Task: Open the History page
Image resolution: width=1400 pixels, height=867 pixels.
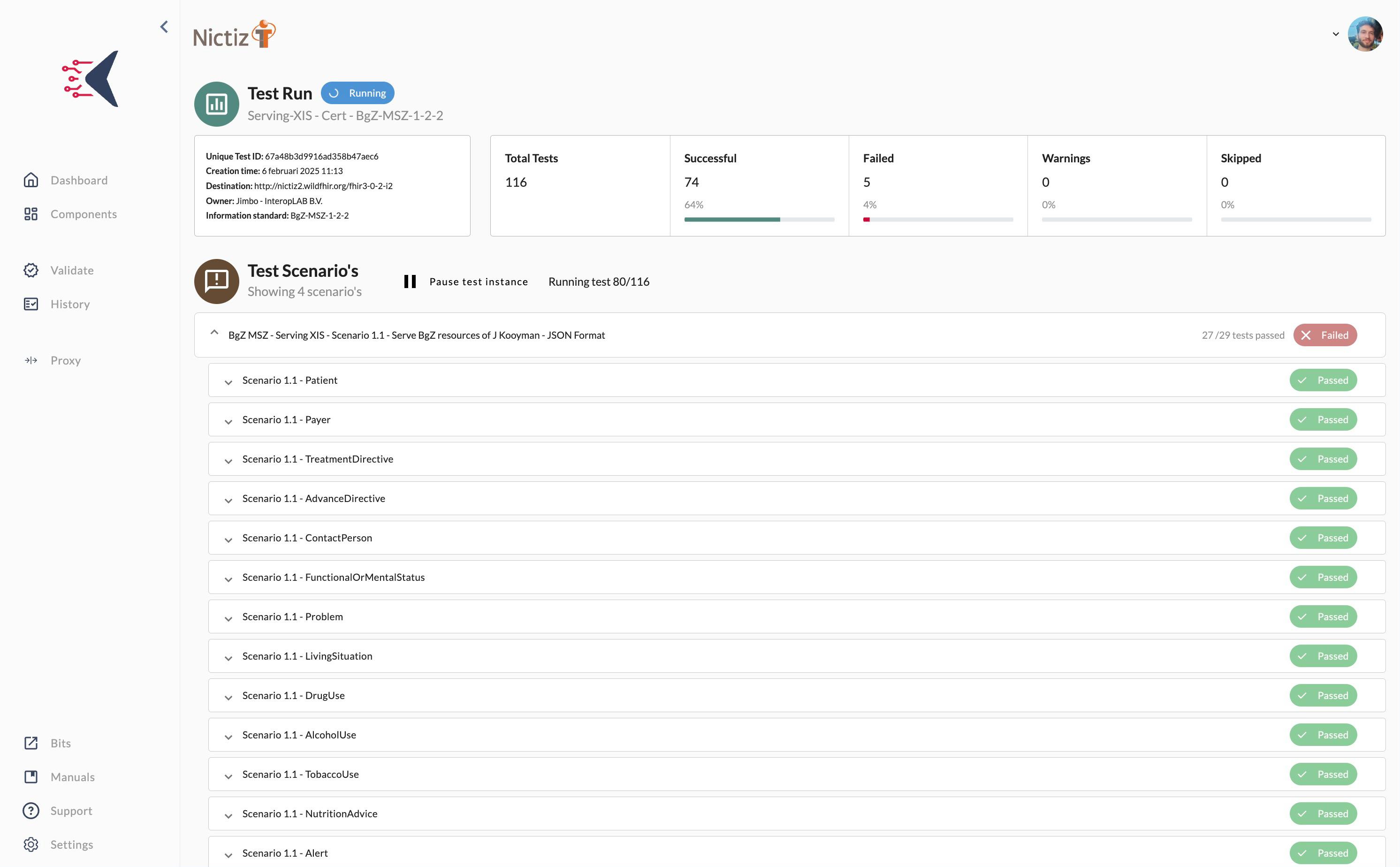Action: [x=70, y=304]
